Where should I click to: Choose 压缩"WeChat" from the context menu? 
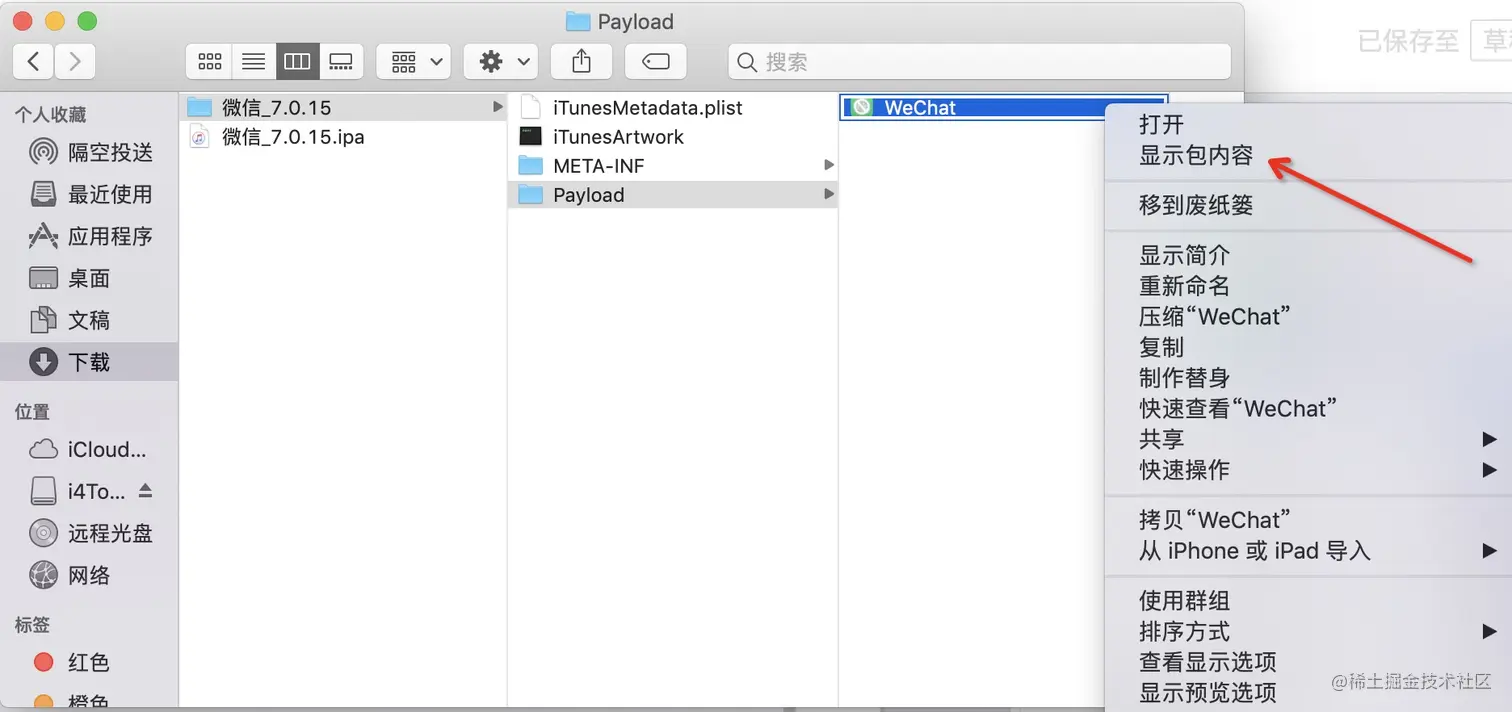point(1308,317)
